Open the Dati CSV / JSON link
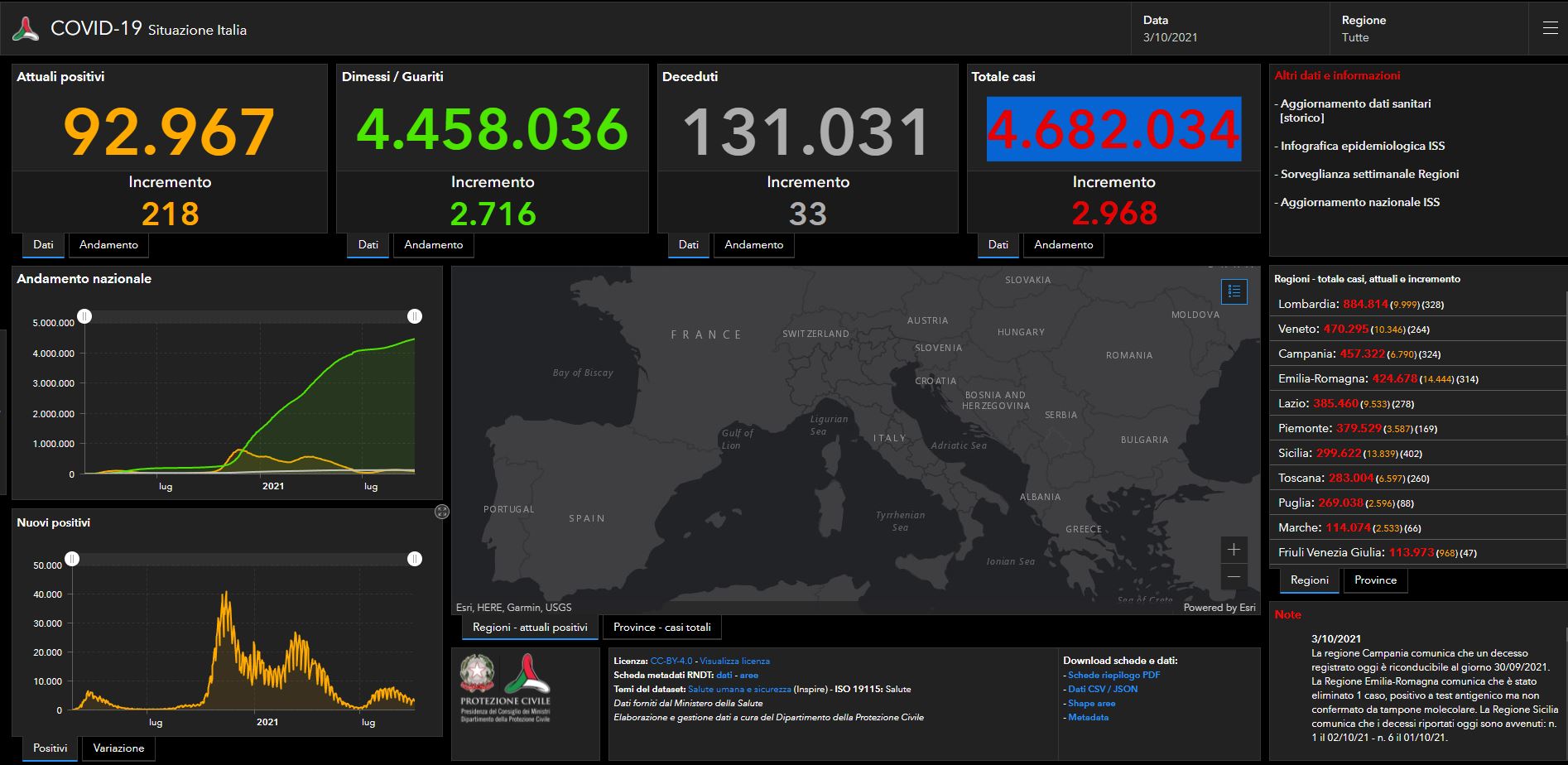Viewport: 1568px width, 765px height. click(x=1103, y=689)
